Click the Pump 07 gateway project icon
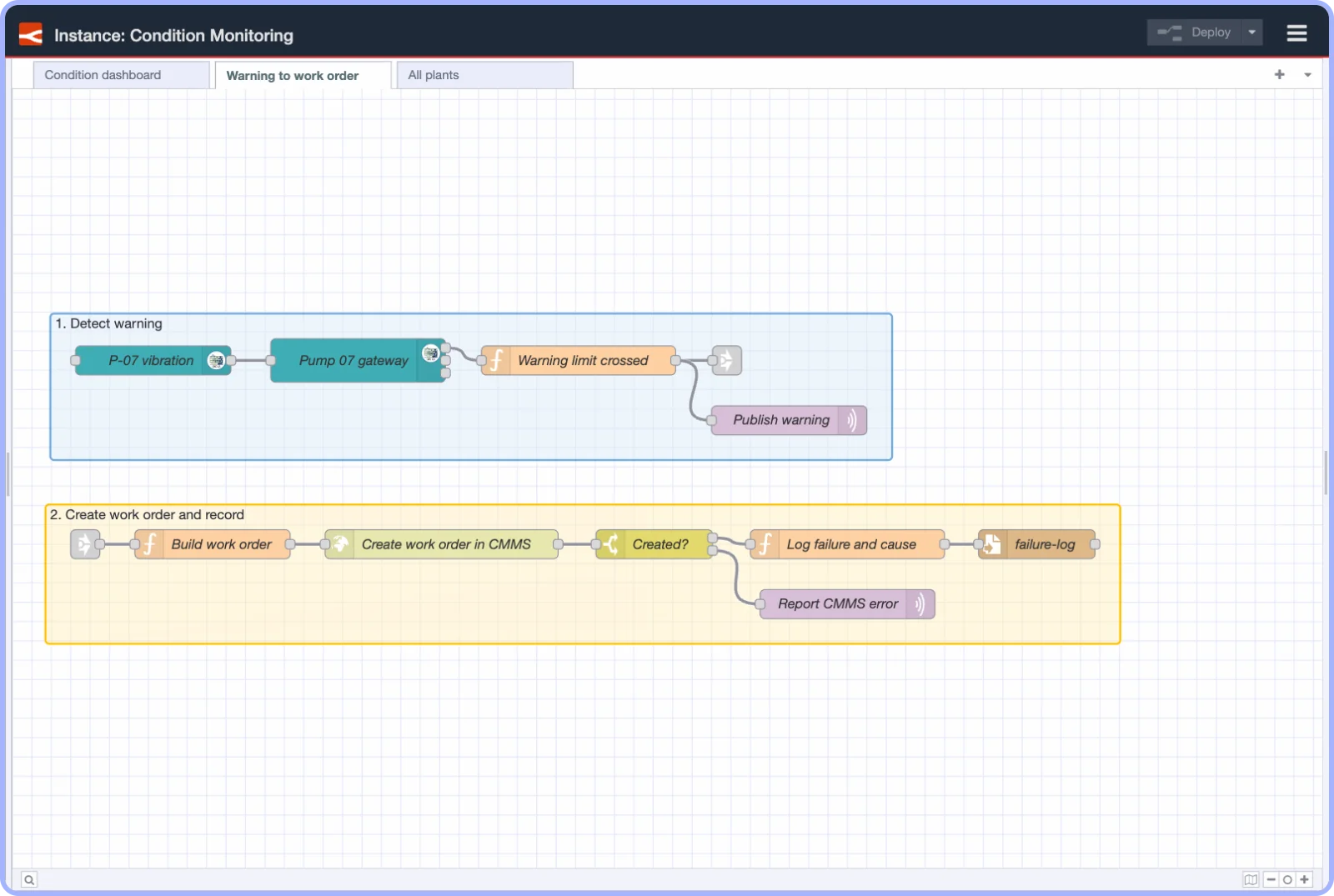The image size is (1334, 896). pyautogui.click(x=431, y=353)
